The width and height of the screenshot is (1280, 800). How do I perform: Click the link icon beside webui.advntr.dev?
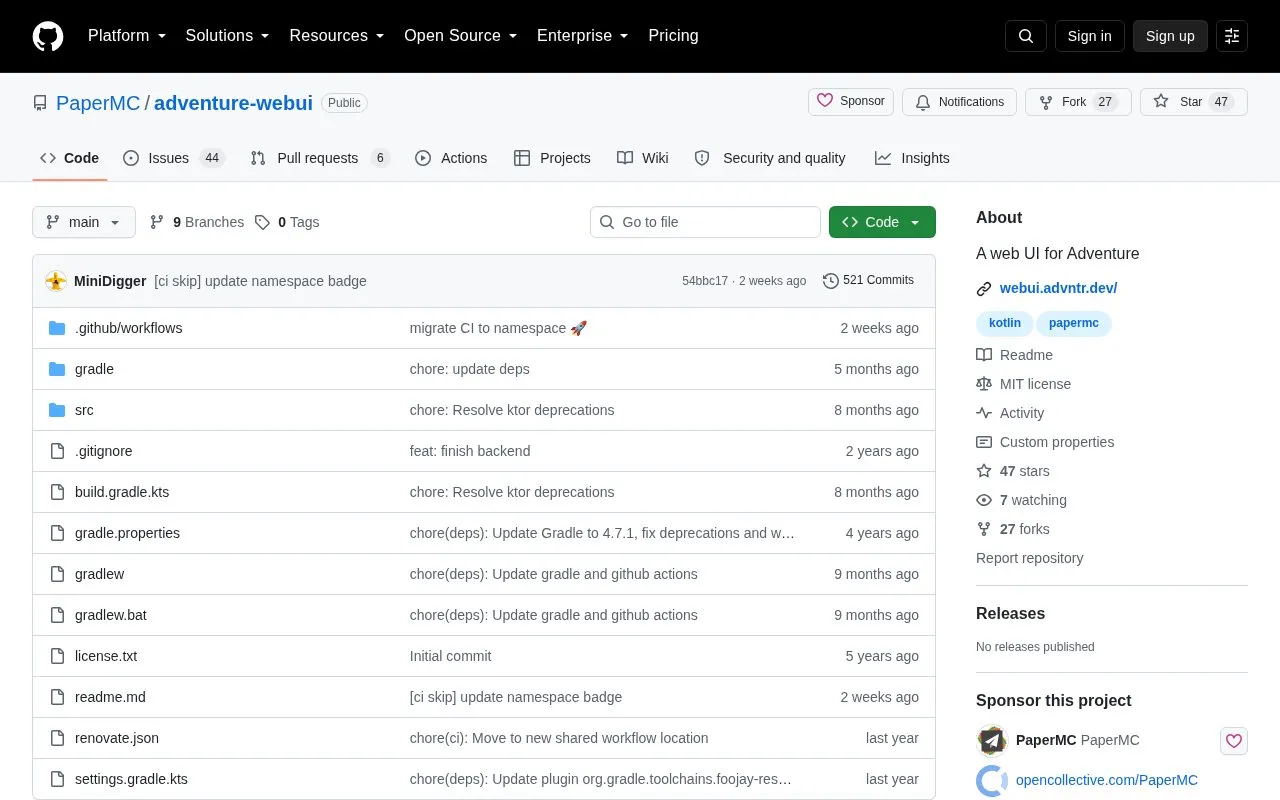click(x=984, y=289)
